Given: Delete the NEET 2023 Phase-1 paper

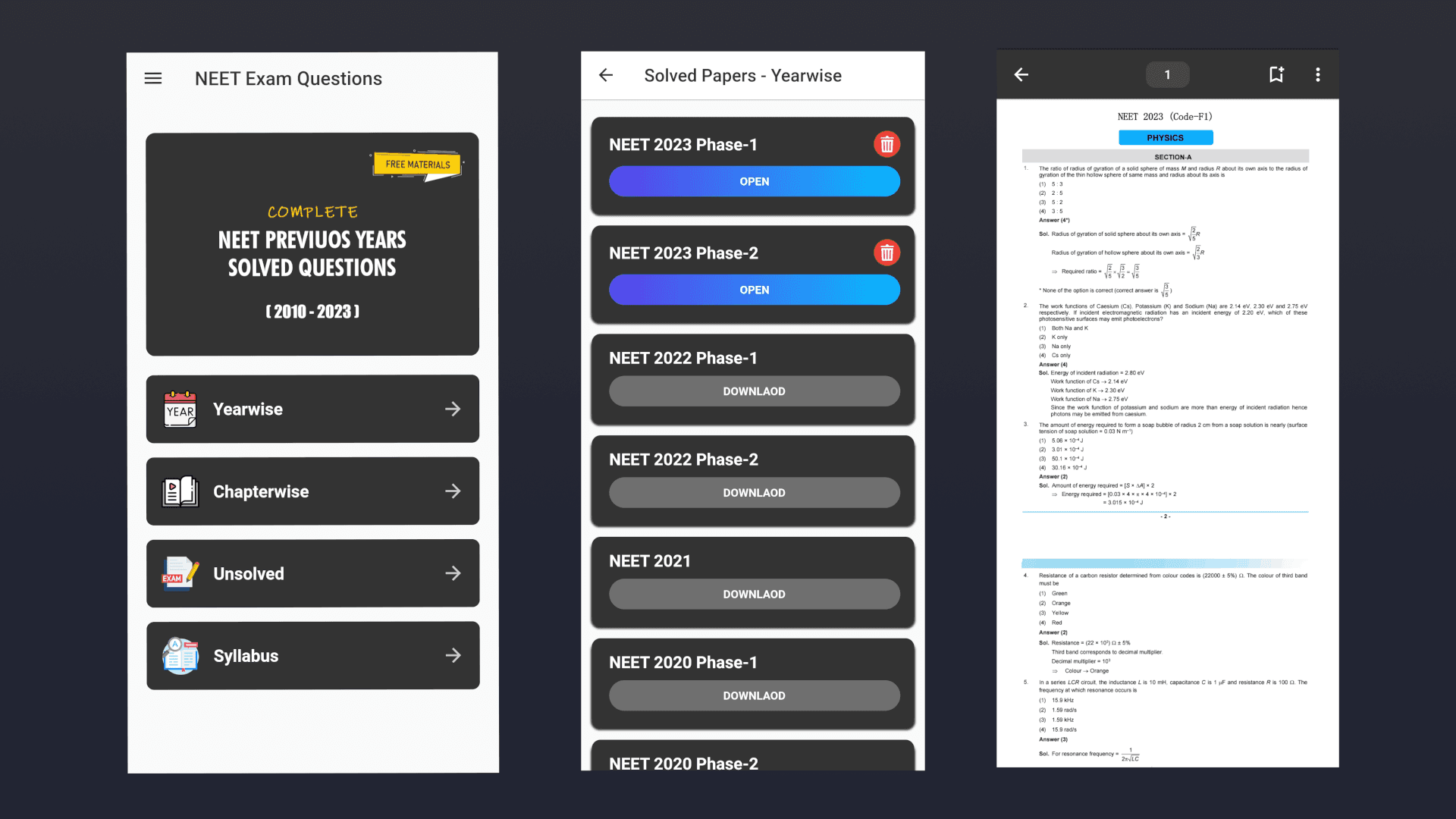Looking at the screenshot, I should 886,143.
